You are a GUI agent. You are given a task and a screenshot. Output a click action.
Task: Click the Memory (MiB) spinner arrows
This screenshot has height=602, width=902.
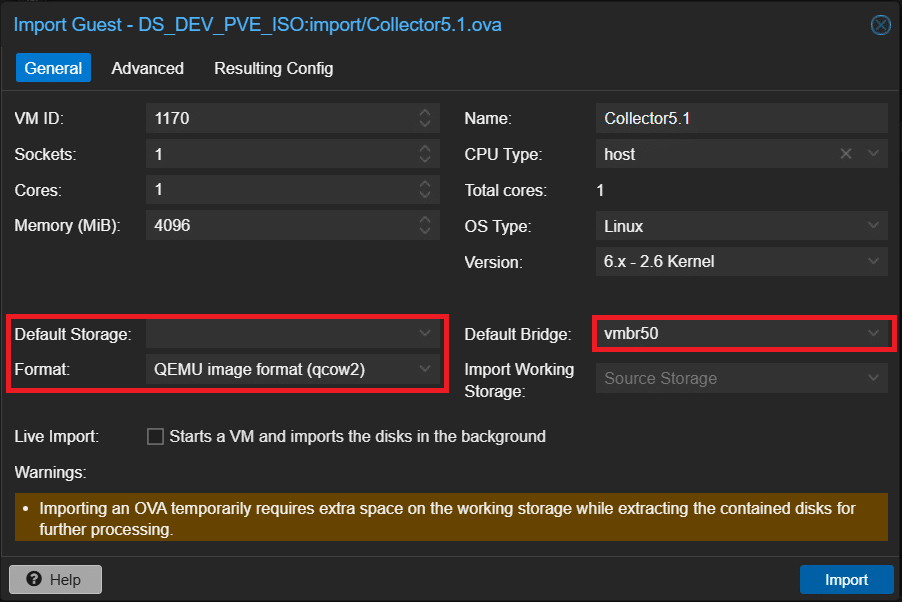pyautogui.click(x=425, y=226)
